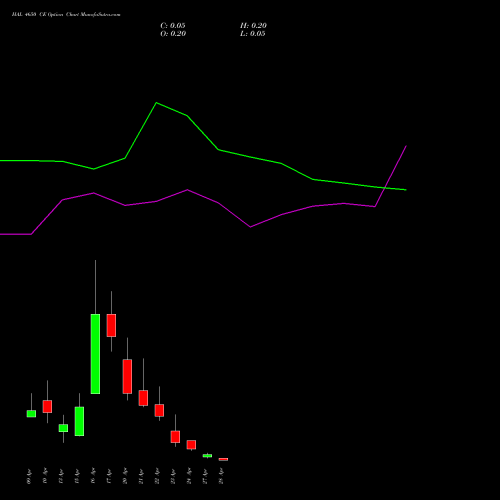The height and width of the screenshot is (500, 500).
Task: Click the 22 Apr date label
Action: click(x=157, y=477)
